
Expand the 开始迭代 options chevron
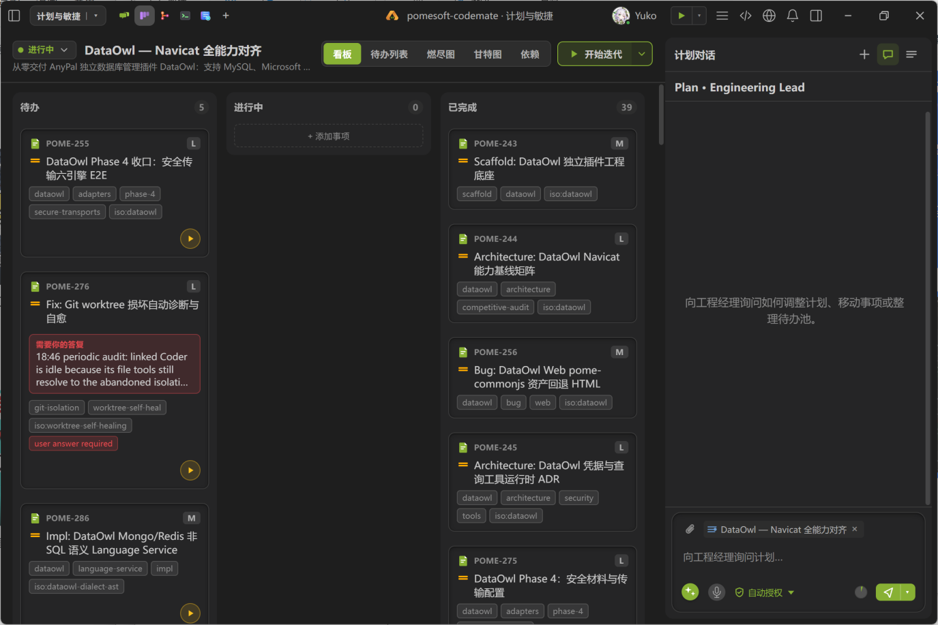click(x=642, y=54)
